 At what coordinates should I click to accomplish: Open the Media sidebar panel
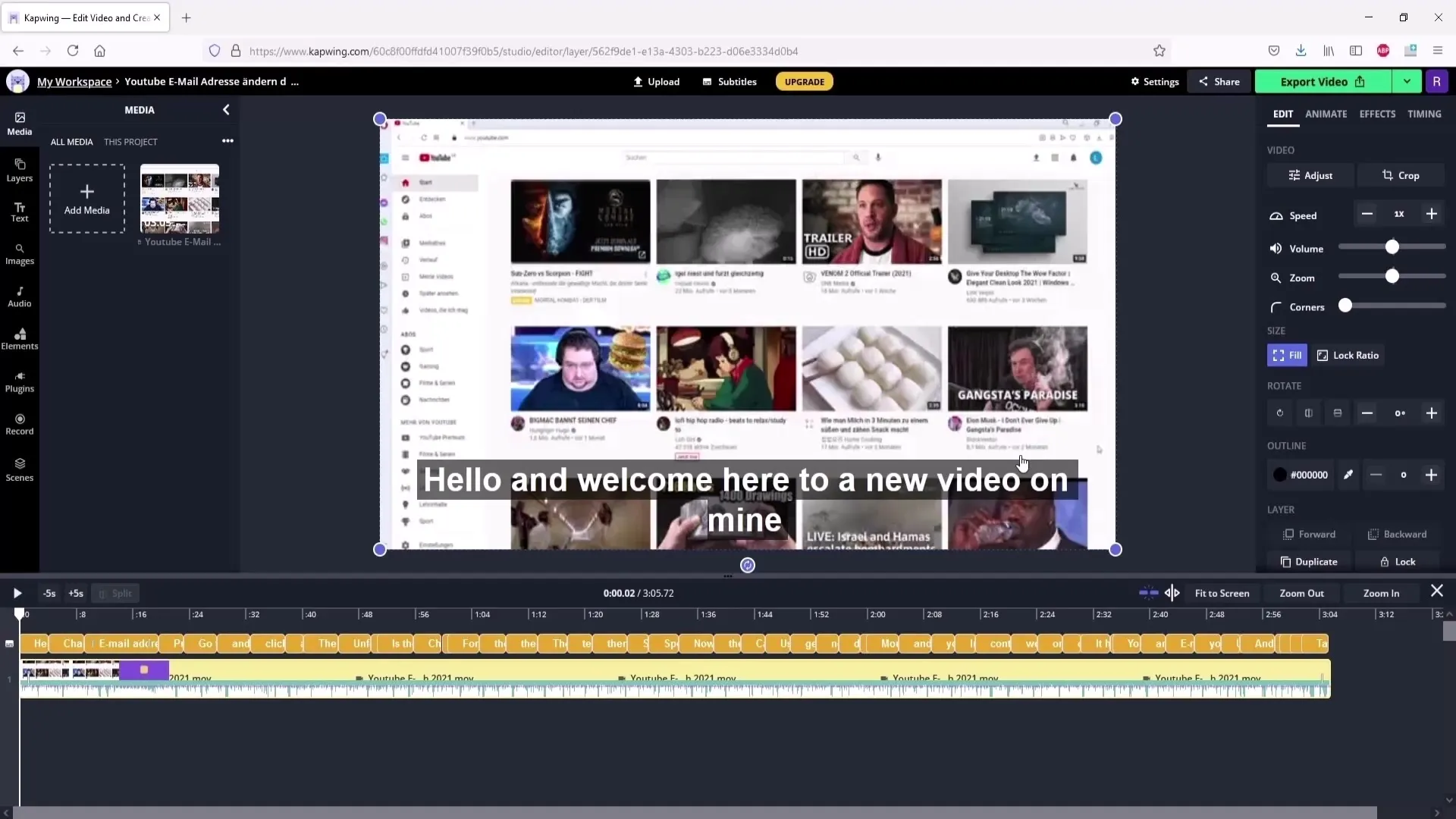20,124
